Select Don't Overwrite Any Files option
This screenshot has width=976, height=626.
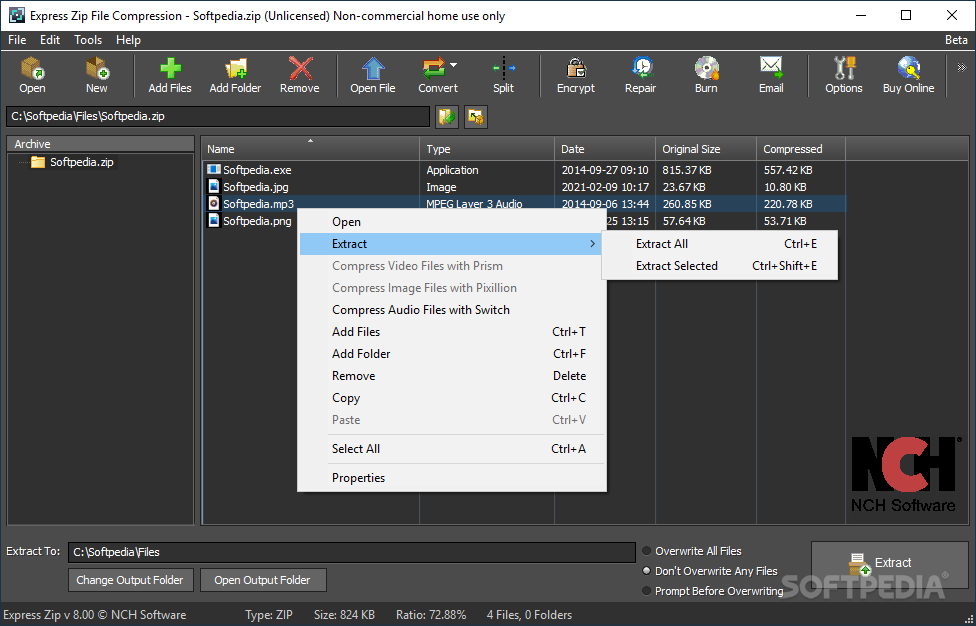647,571
